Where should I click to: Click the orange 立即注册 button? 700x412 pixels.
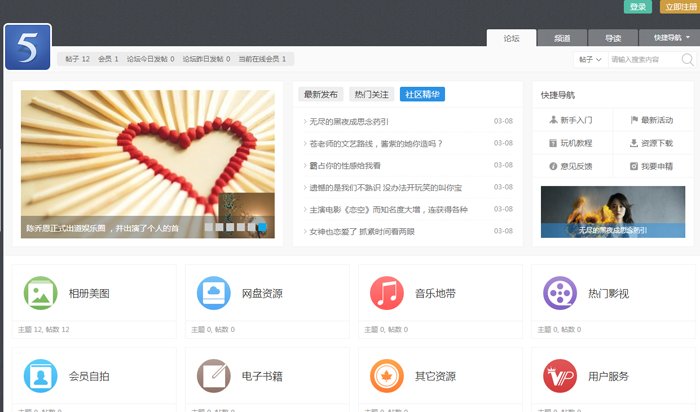[x=680, y=7]
